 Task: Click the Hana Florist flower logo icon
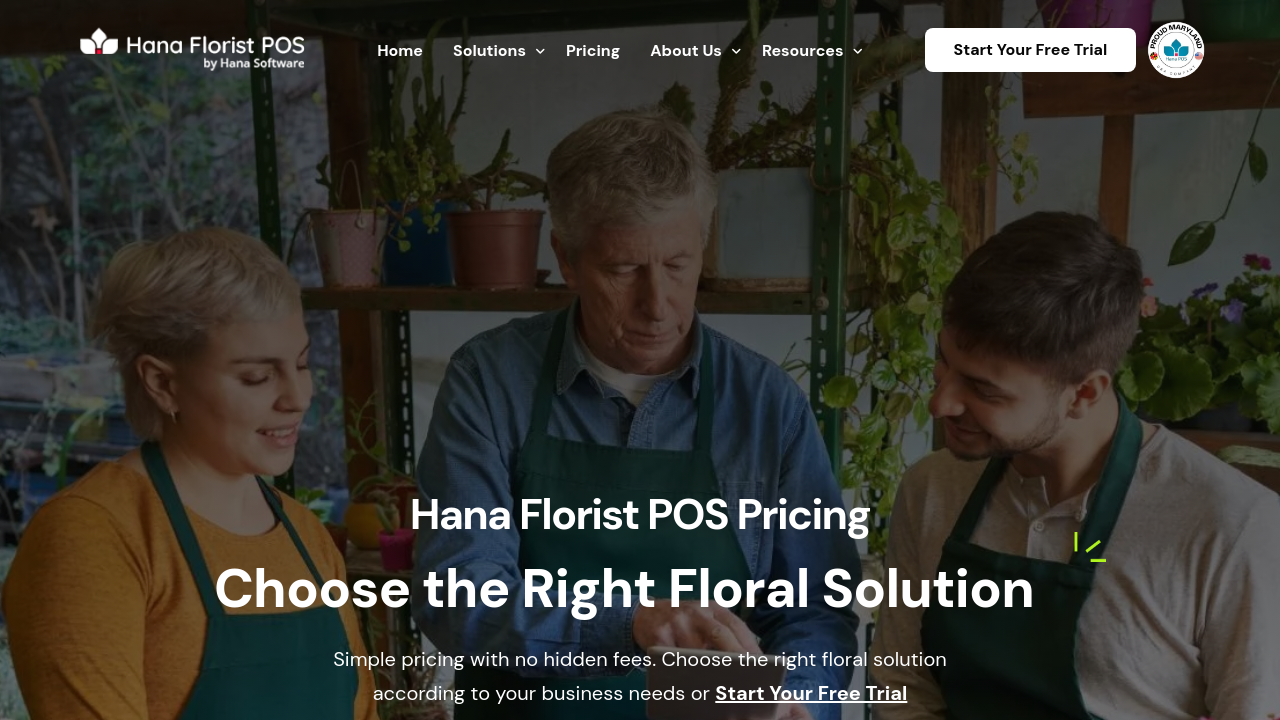(x=99, y=42)
